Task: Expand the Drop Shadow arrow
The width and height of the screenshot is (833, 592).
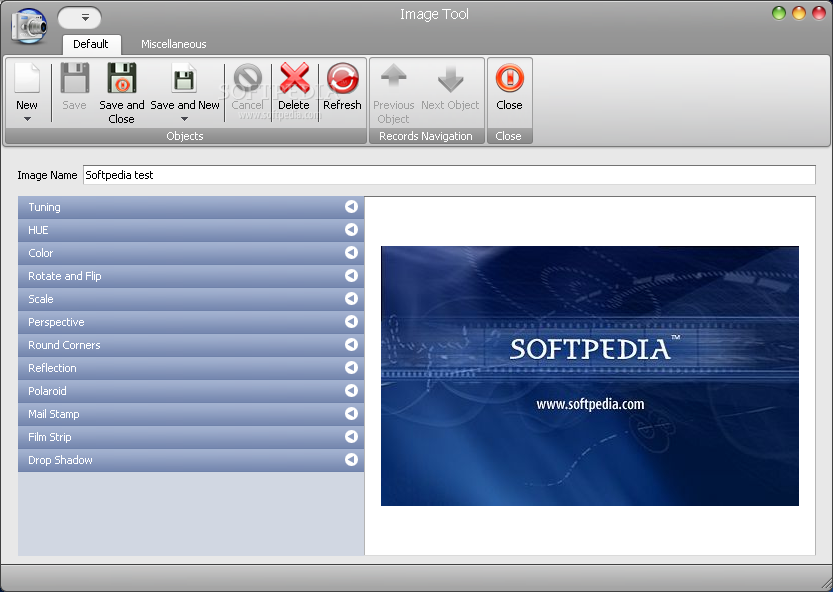Action: click(351, 460)
